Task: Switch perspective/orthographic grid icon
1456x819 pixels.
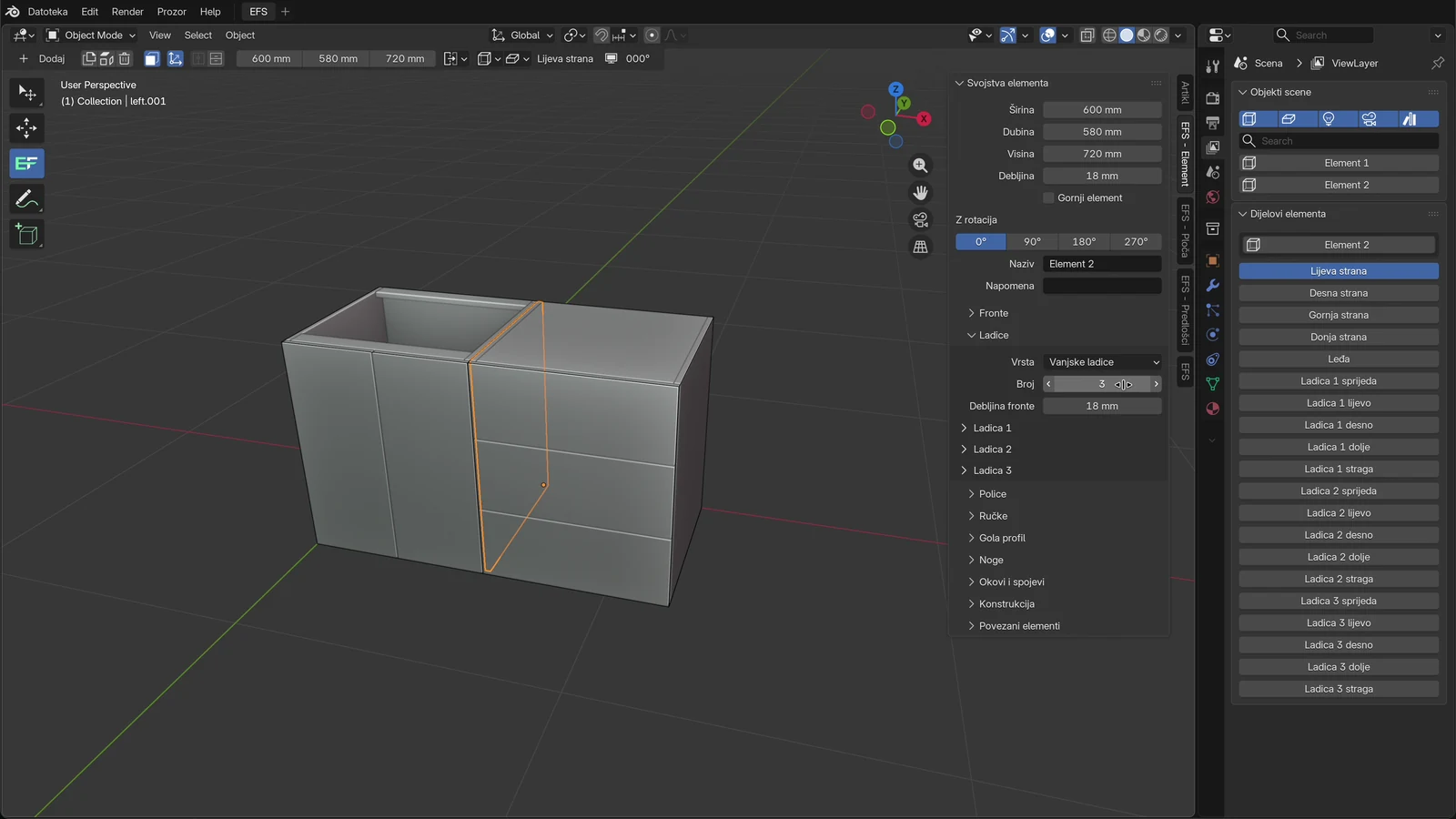Action: click(x=921, y=248)
